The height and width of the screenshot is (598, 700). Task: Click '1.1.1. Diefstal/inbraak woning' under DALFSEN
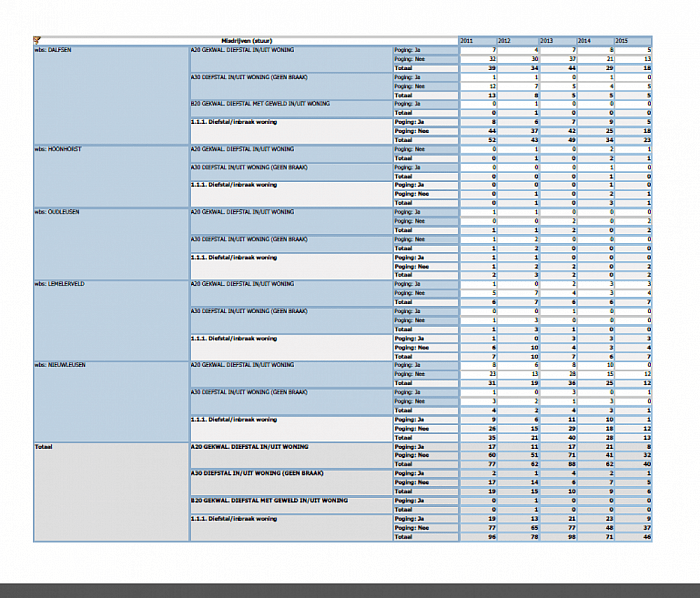[233, 122]
